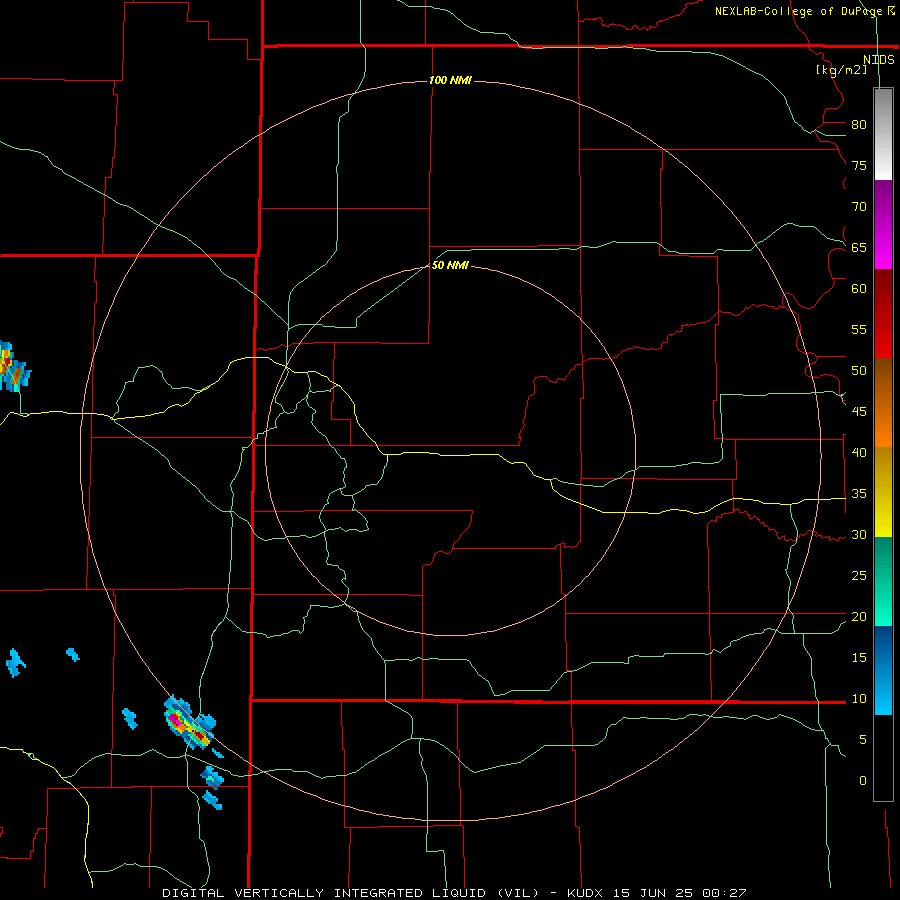The height and width of the screenshot is (900, 900).
Task: Click the NIDS label above the scale
Action: [878, 60]
